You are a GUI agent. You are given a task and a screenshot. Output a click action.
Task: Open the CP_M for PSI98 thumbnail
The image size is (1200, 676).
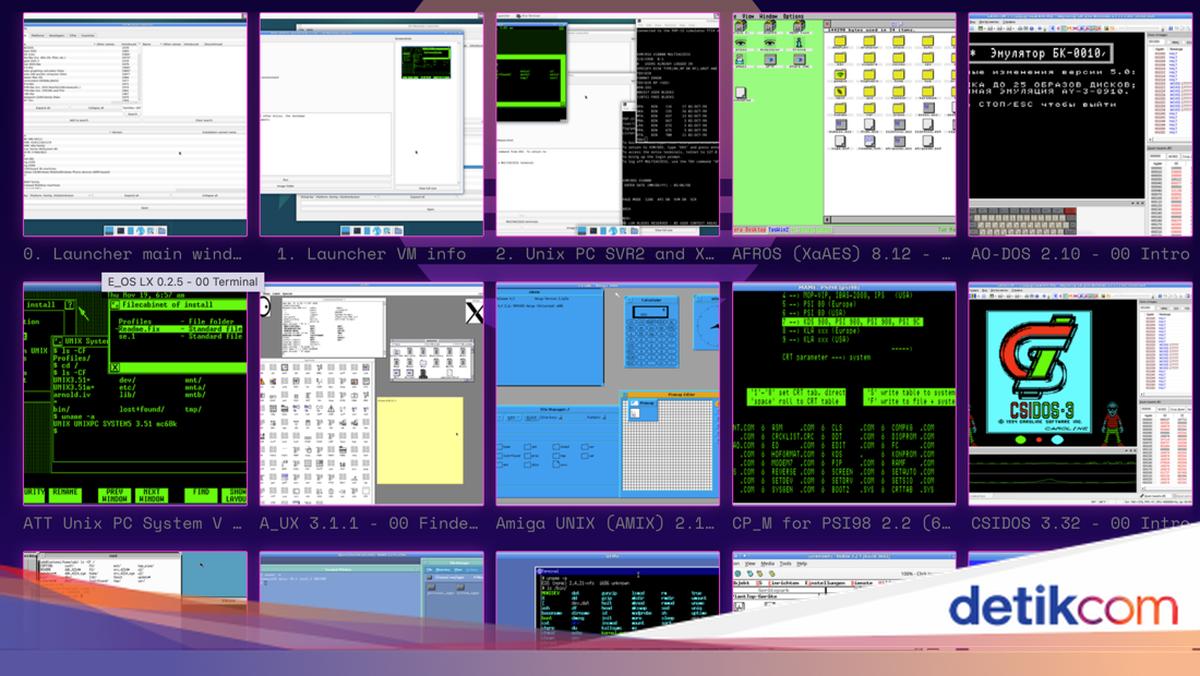click(844, 394)
